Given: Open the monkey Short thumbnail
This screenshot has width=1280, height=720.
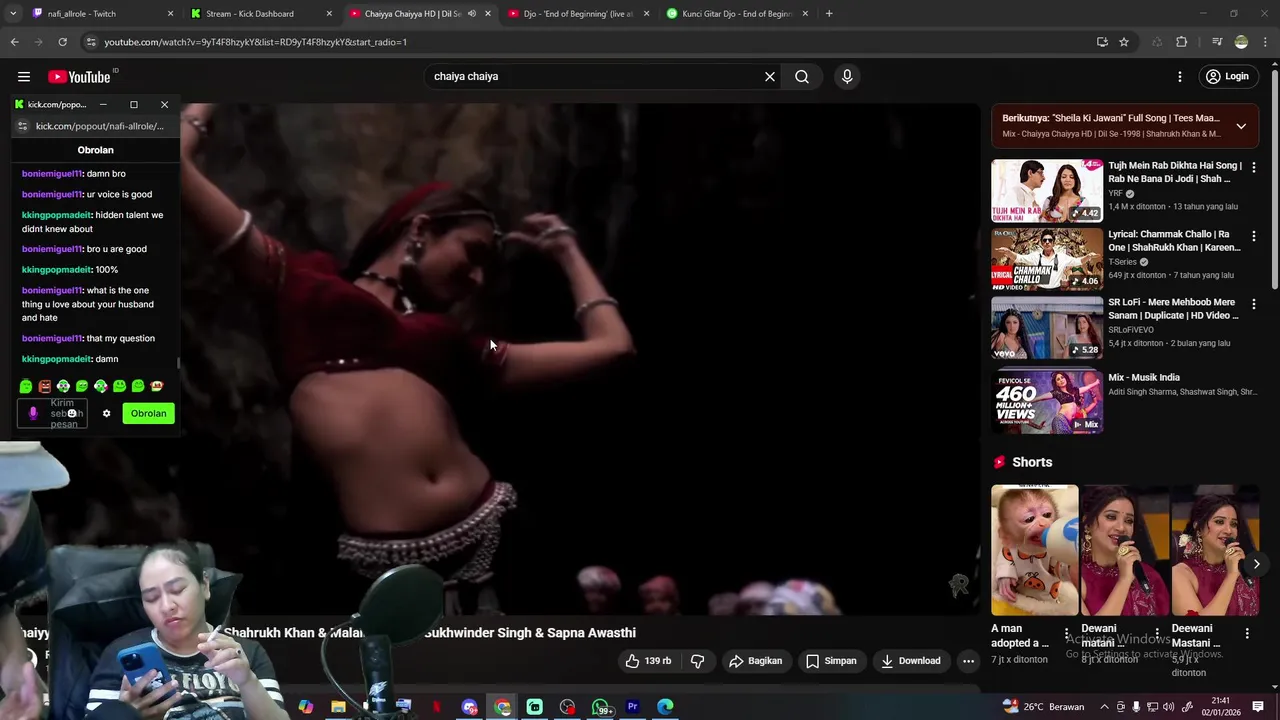Looking at the screenshot, I should 1034,550.
